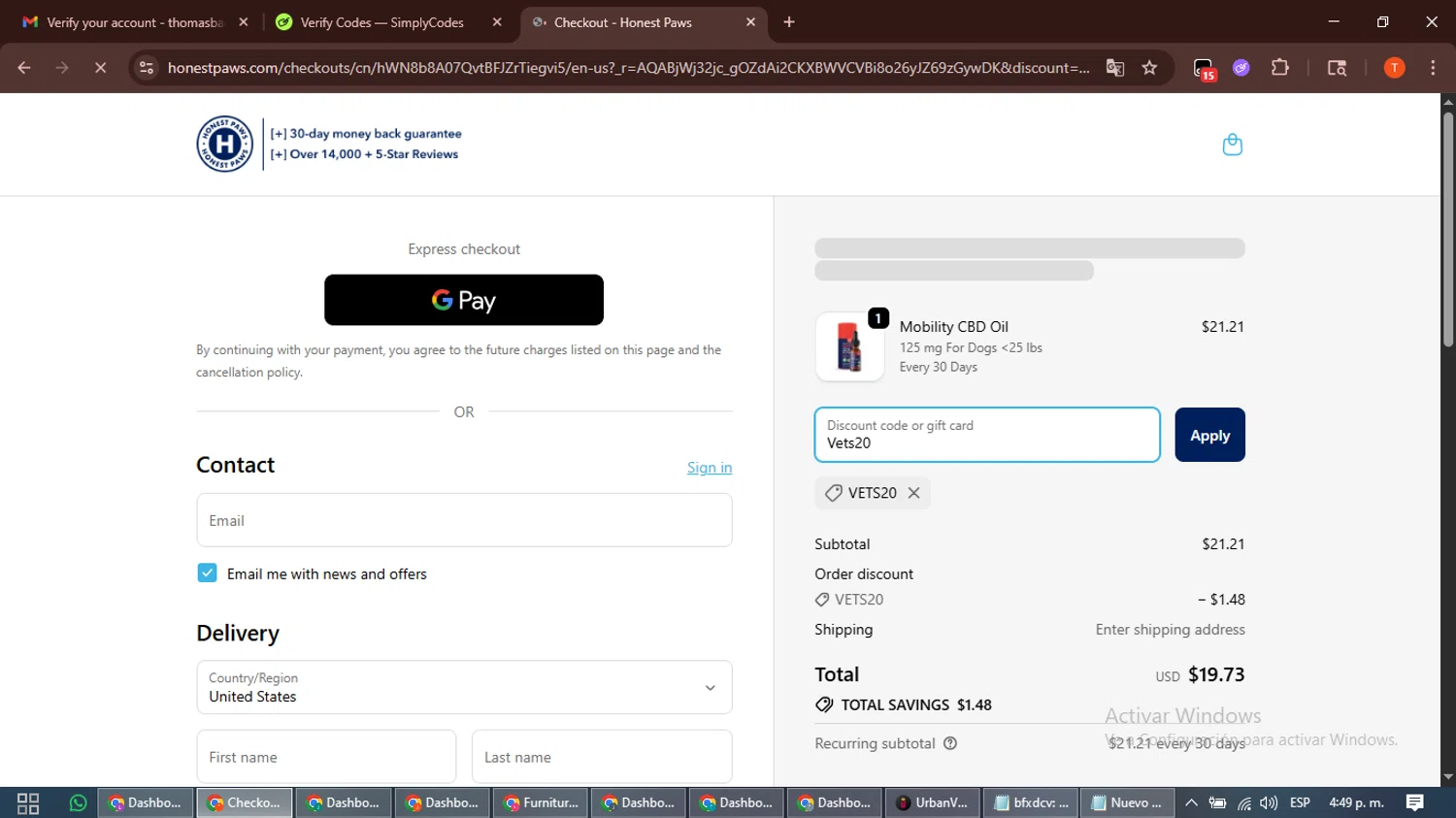Show hidden system tray icons
The image size is (1456, 818).
click(x=1191, y=802)
